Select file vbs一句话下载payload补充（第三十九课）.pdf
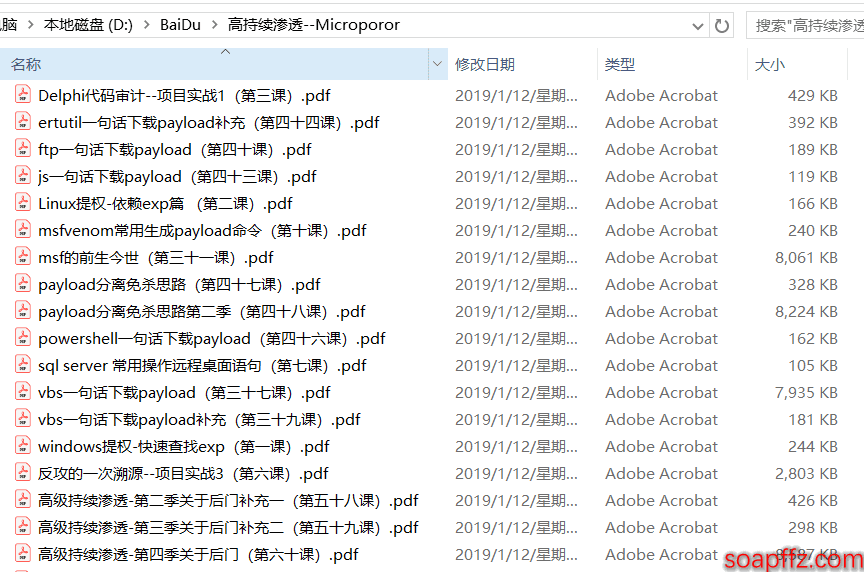864x572 pixels. (x=199, y=419)
